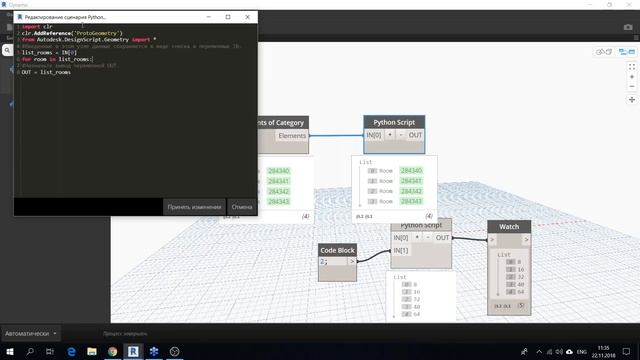Image resolution: width=640 pixels, height=360 pixels.
Task: Click the Отмена cancel button
Action: coord(242,207)
